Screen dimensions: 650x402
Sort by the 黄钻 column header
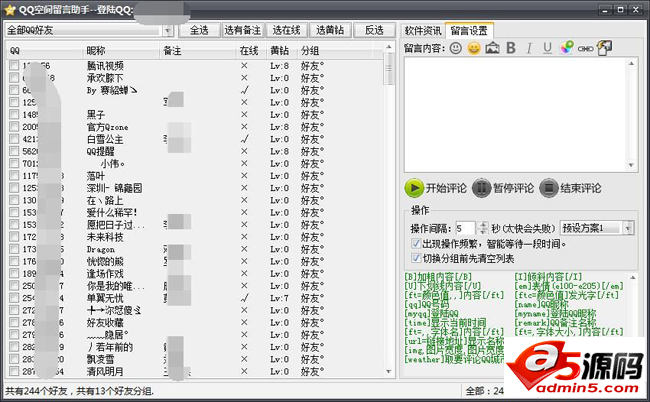point(281,51)
